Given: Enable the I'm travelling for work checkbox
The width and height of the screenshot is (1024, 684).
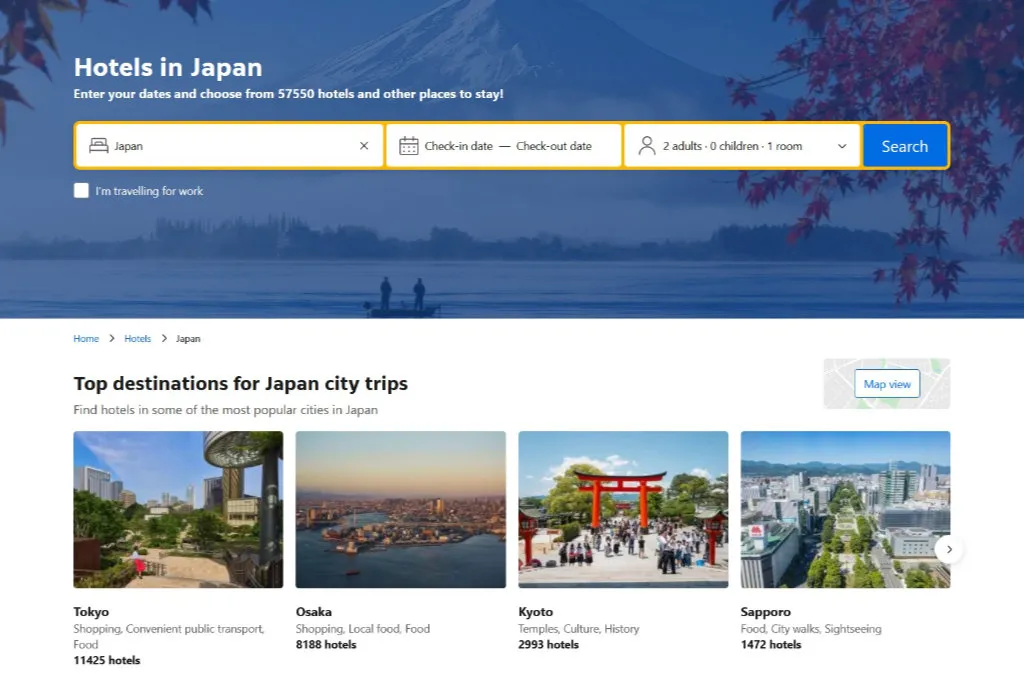Looking at the screenshot, I should click(x=81, y=190).
